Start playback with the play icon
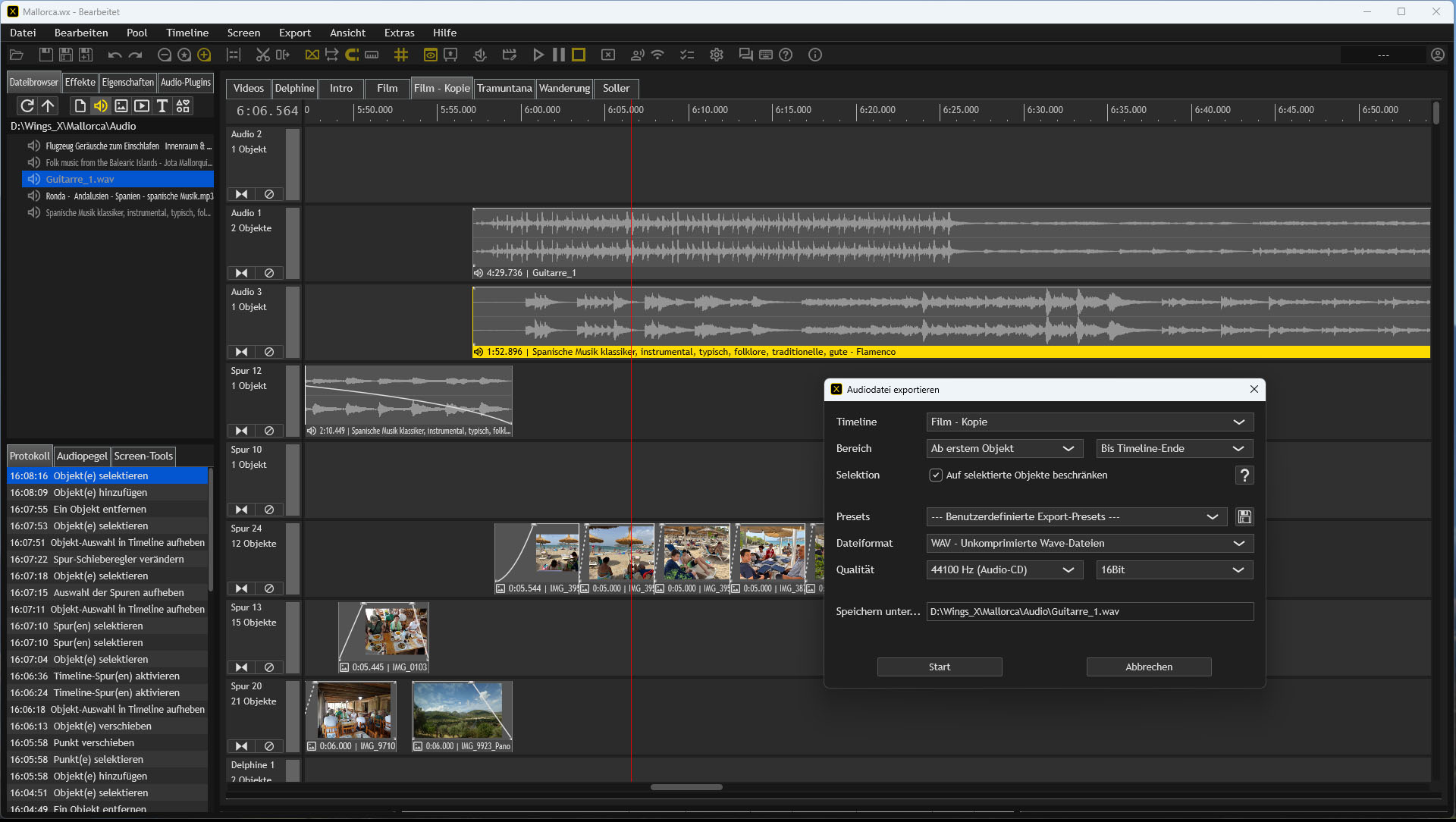Viewport: 1456px width, 822px height. point(538,55)
